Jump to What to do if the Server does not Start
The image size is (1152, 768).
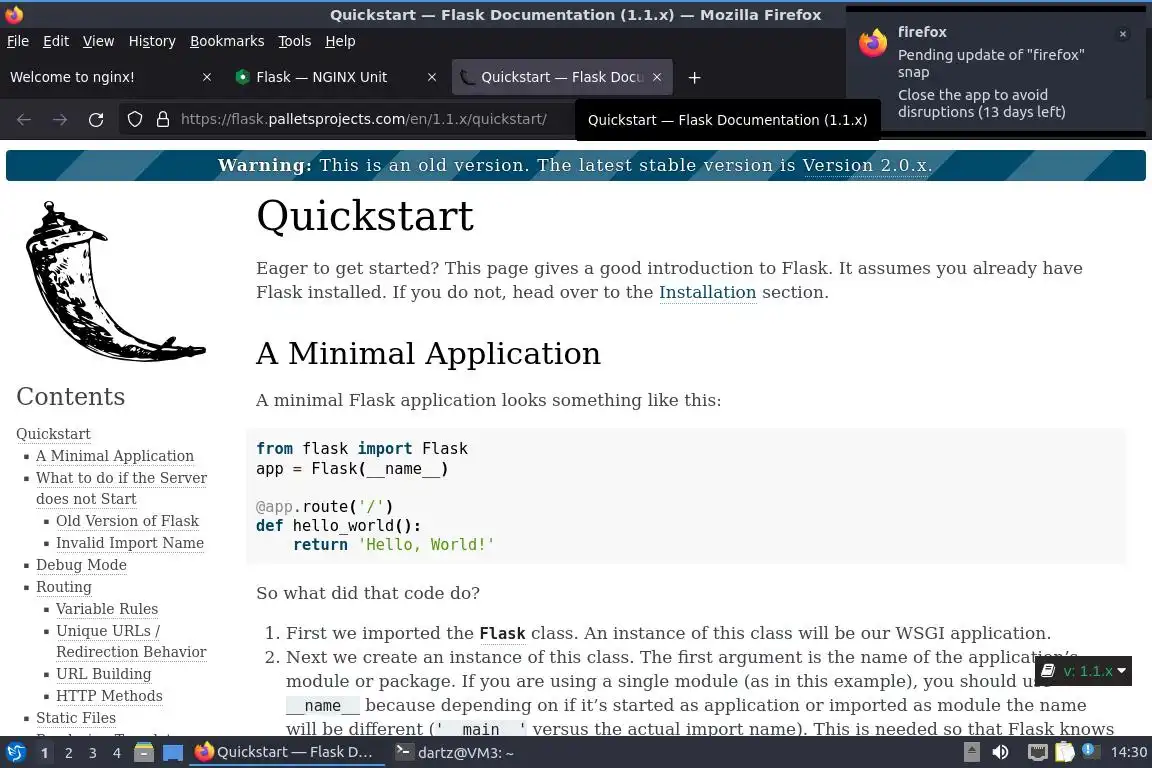click(121, 488)
